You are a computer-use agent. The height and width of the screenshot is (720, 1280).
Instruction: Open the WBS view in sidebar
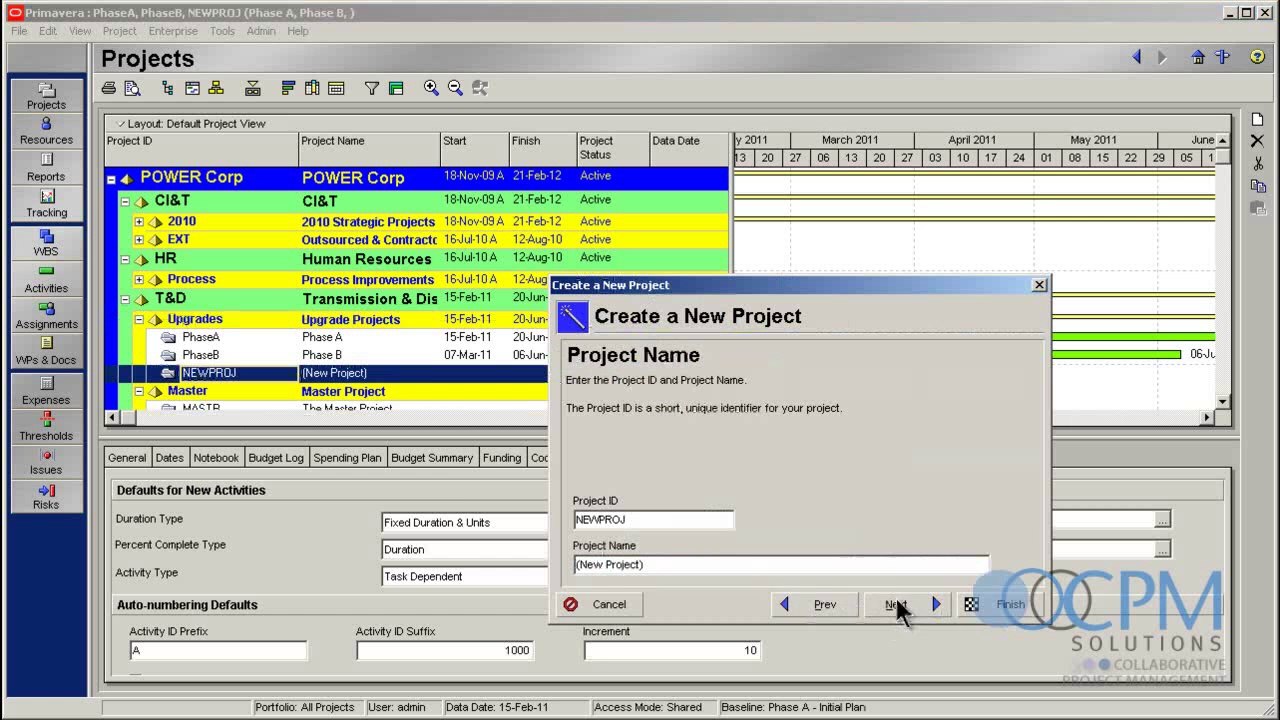coord(46,243)
